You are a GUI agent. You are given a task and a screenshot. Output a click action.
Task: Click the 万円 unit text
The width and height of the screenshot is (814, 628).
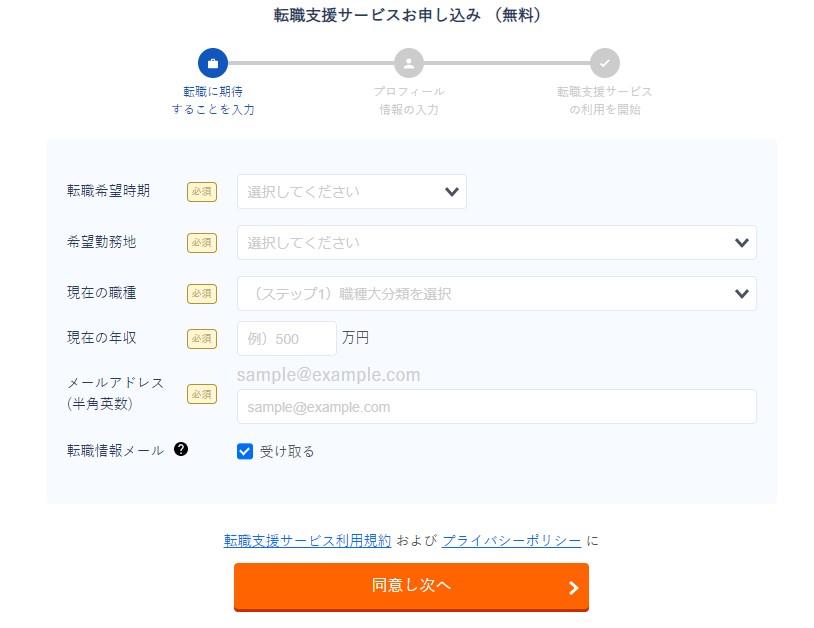click(x=355, y=337)
